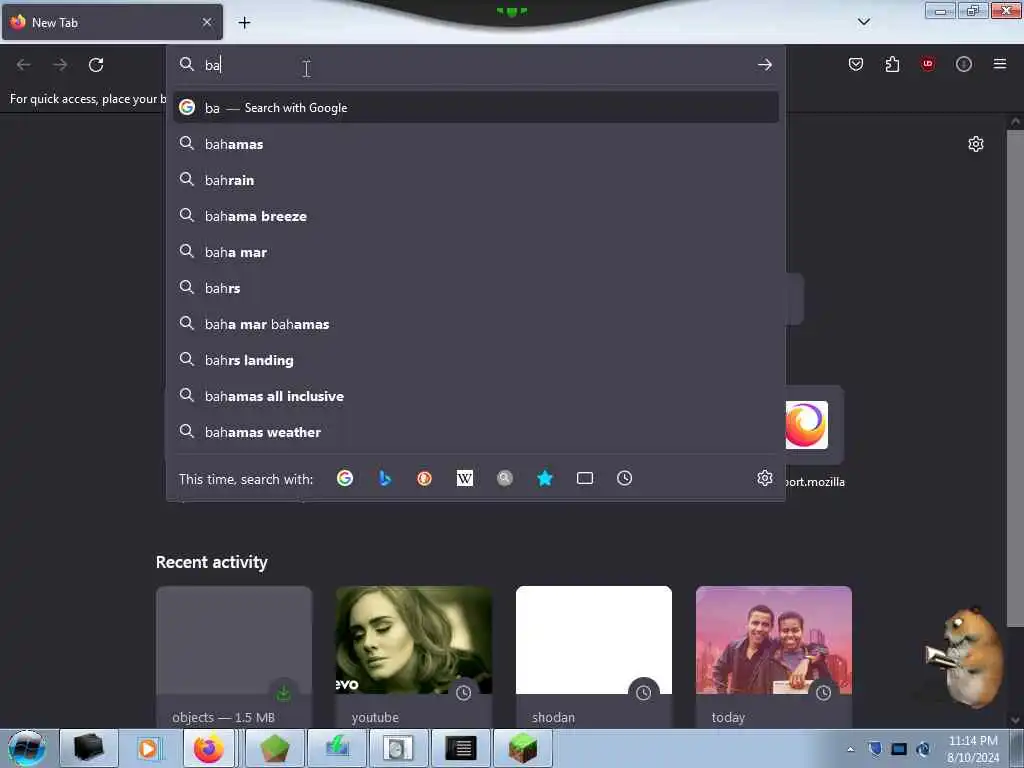Screen dimensions: 1024x768
Task: Pick the bahamas all inclusive suggestion
Action: tap(476, 396)
